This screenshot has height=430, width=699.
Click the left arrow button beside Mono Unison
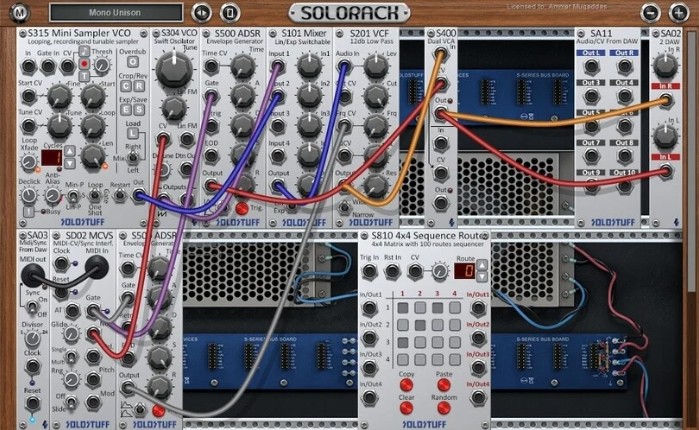[x=201, y=13]
